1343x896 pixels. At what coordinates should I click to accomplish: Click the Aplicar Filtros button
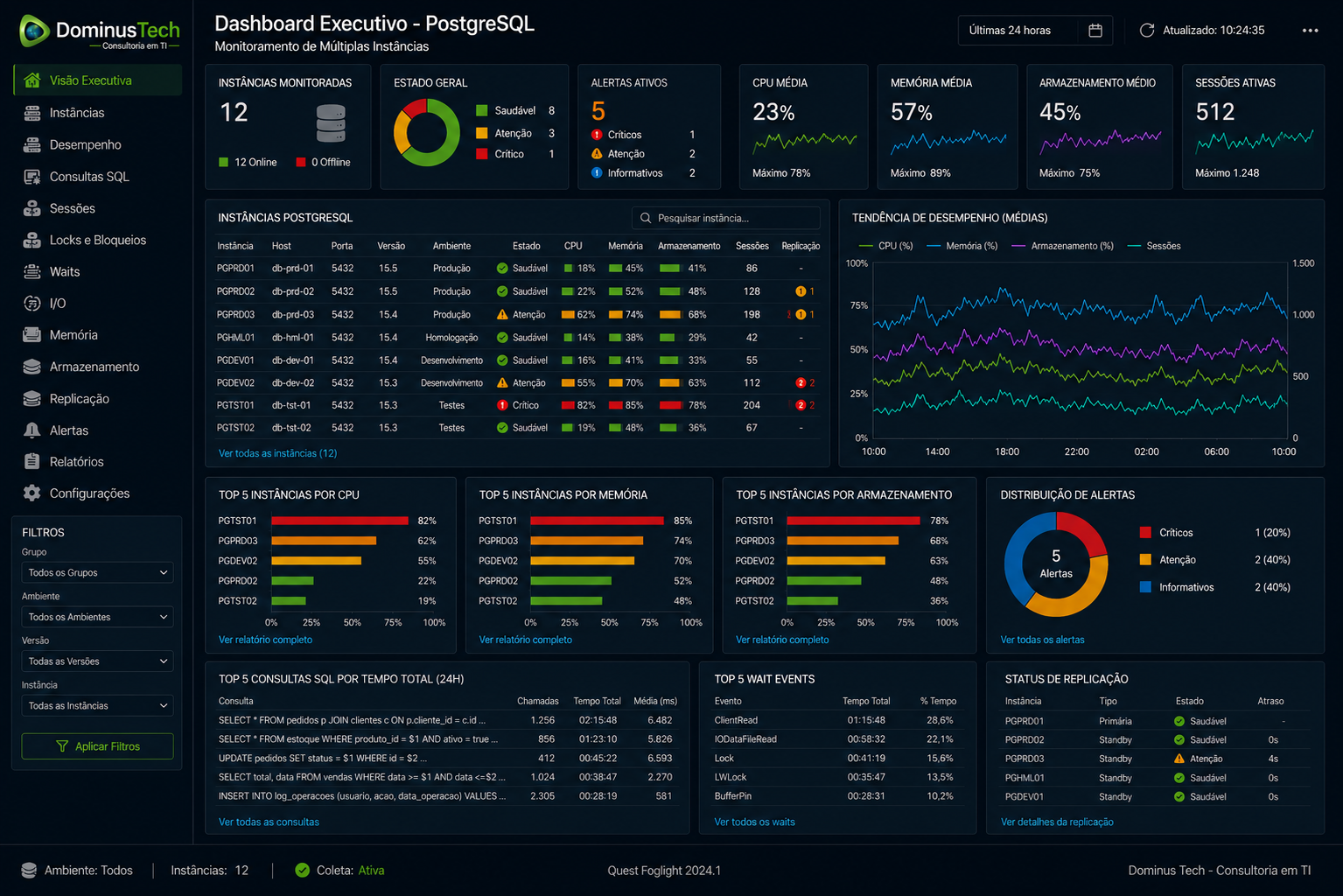click(x=97, y=746)
